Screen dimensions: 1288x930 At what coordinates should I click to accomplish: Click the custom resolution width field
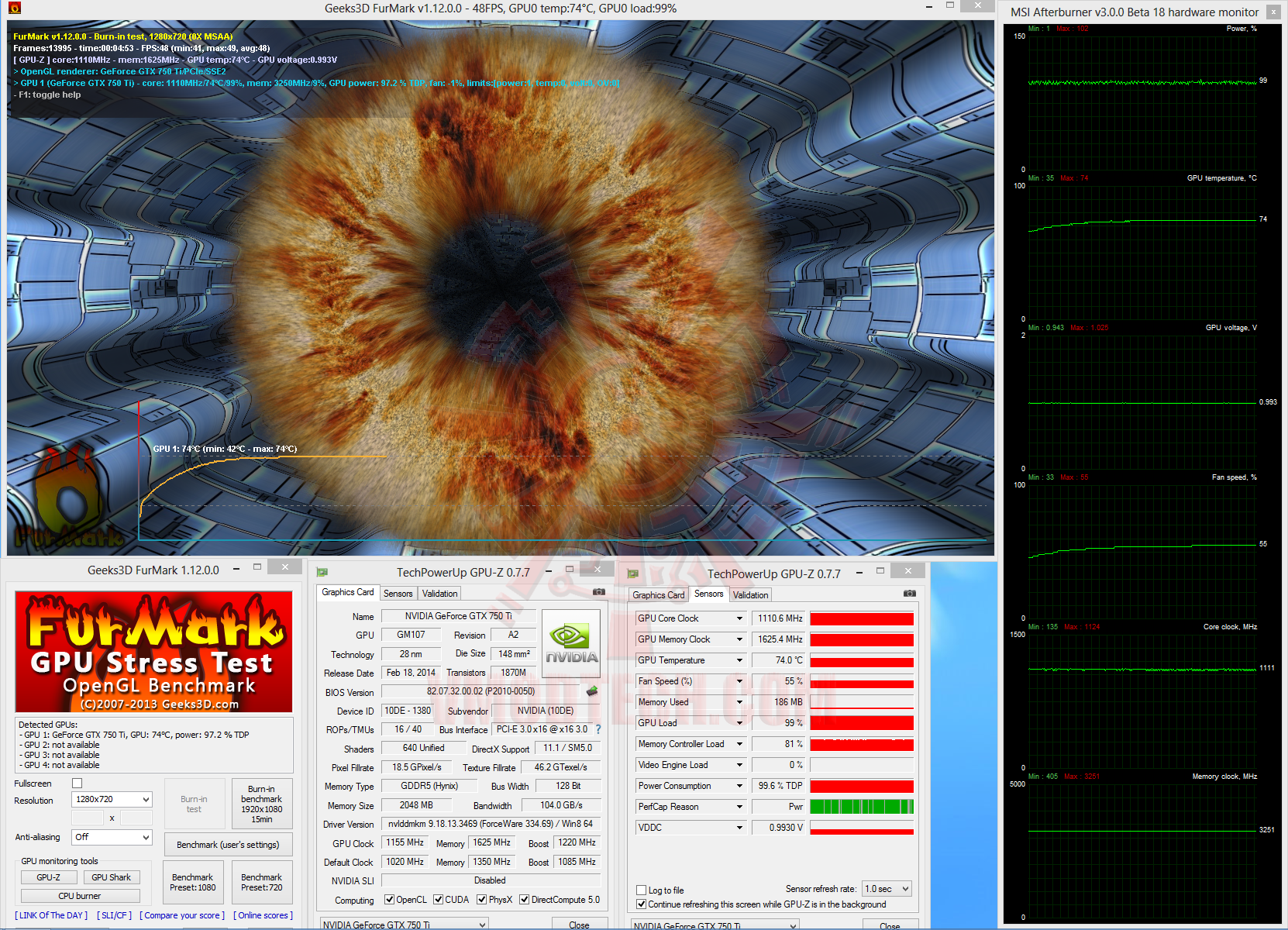pos(88,818)
